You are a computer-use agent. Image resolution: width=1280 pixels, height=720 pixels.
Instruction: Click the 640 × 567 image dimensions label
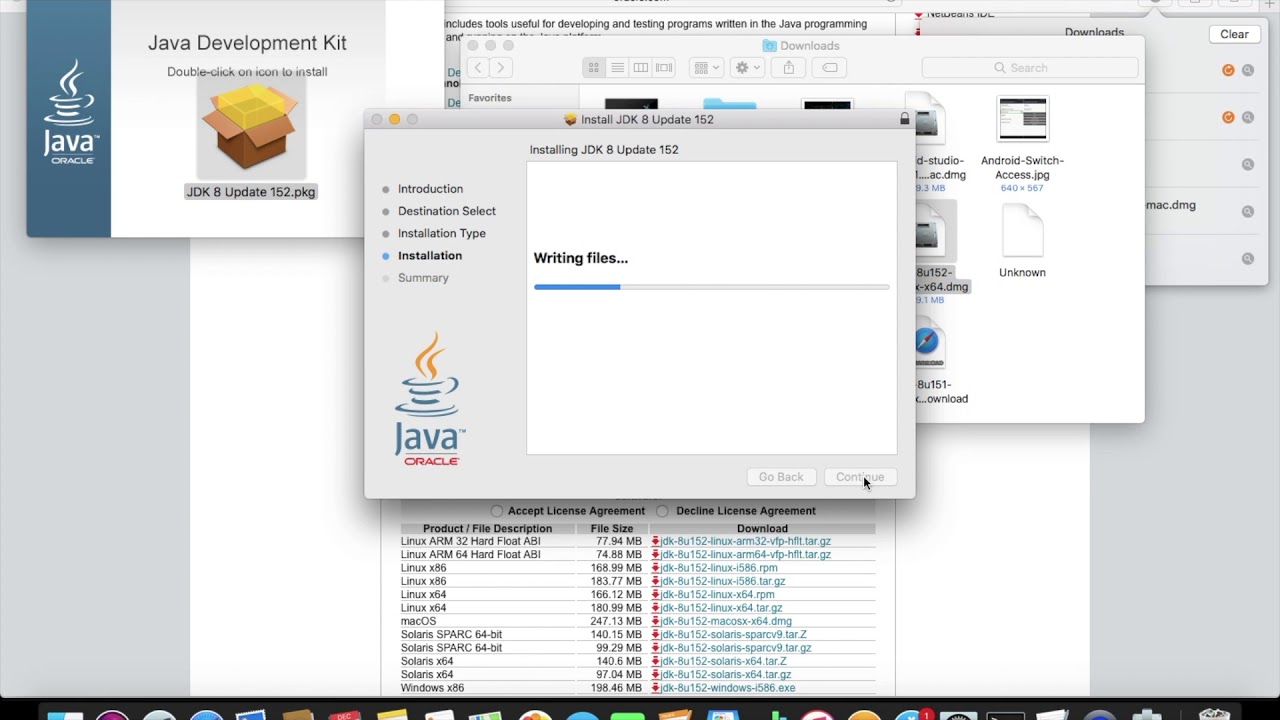click(1022, 188)
